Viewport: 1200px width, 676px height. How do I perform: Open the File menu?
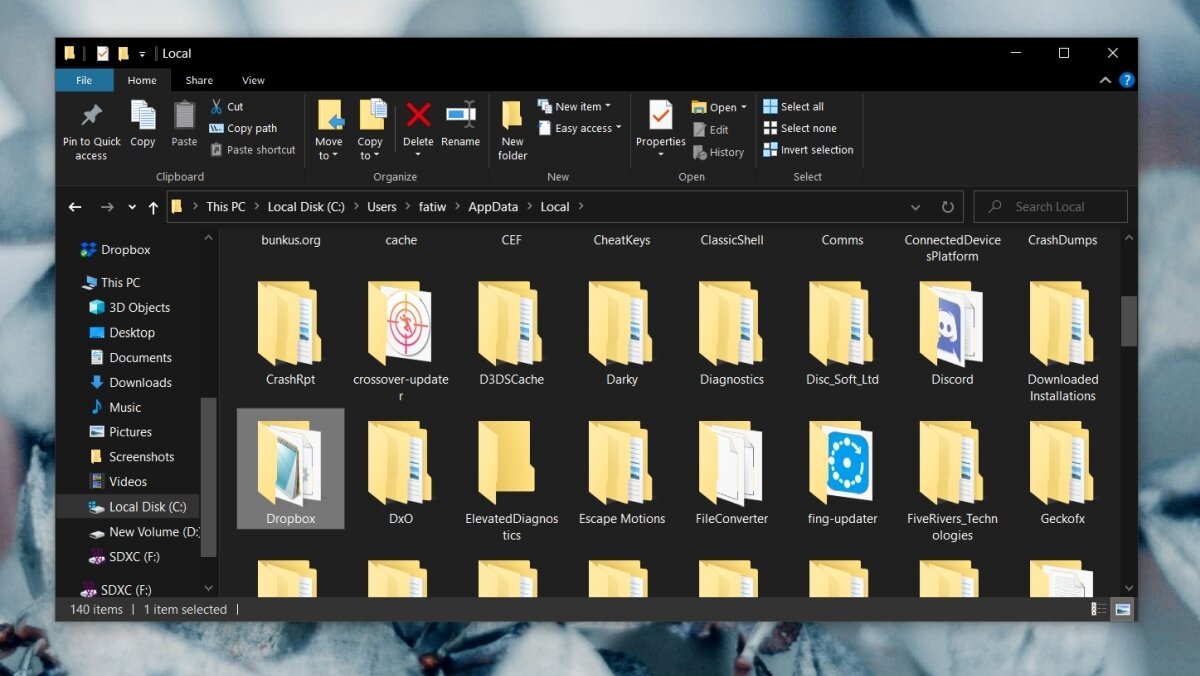(84, 80)
